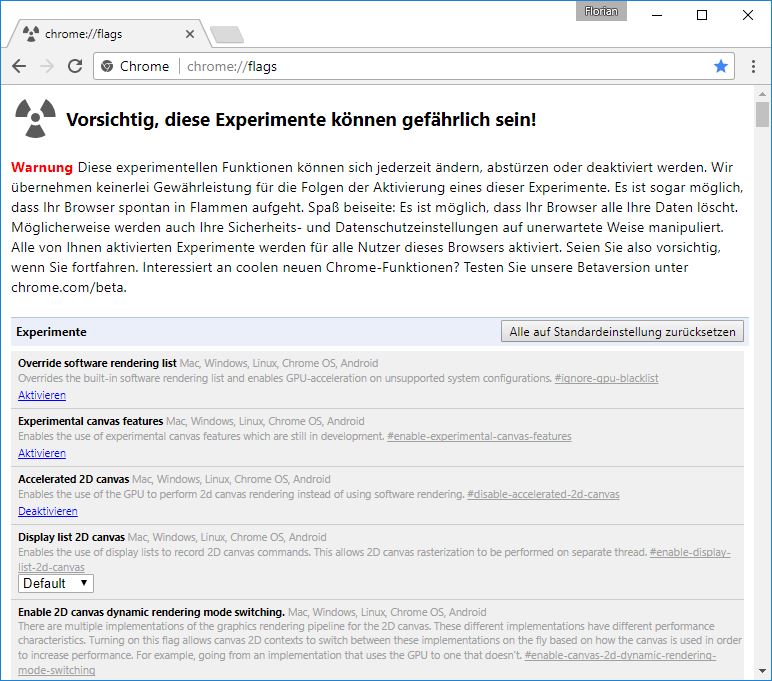The width and height of the screenshot is (772, 681).
Task: Click the Florian profile button
Action: [x=601, y=11]
